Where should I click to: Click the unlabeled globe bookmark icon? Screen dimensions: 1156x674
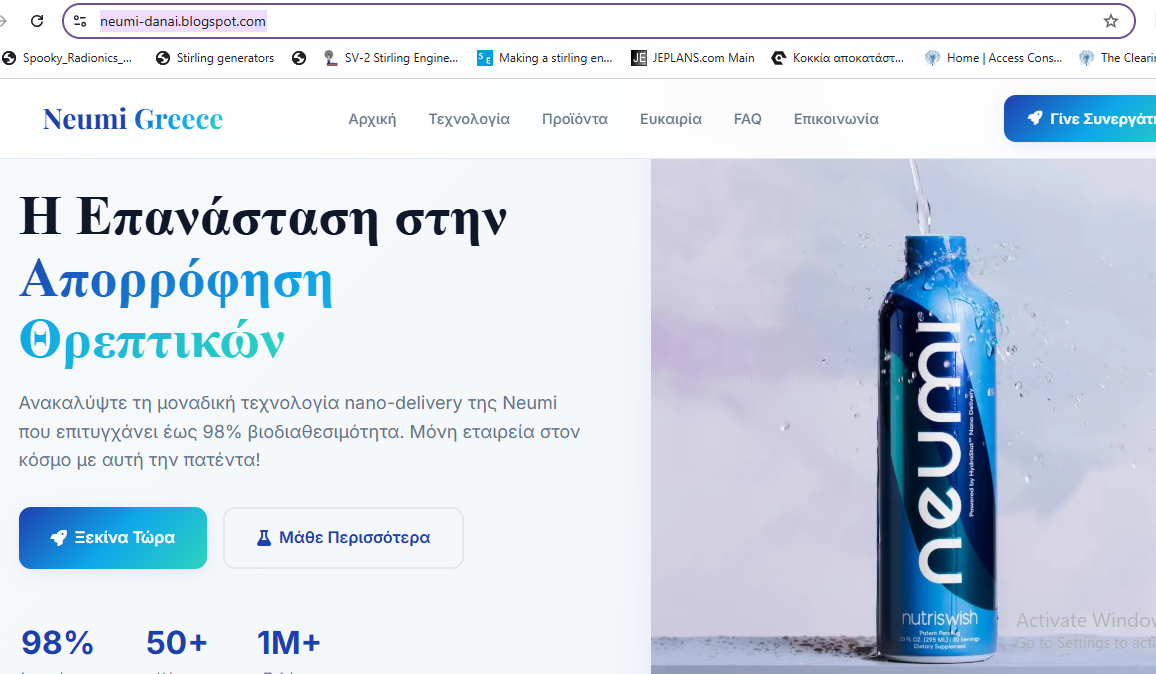pos(299,58)
